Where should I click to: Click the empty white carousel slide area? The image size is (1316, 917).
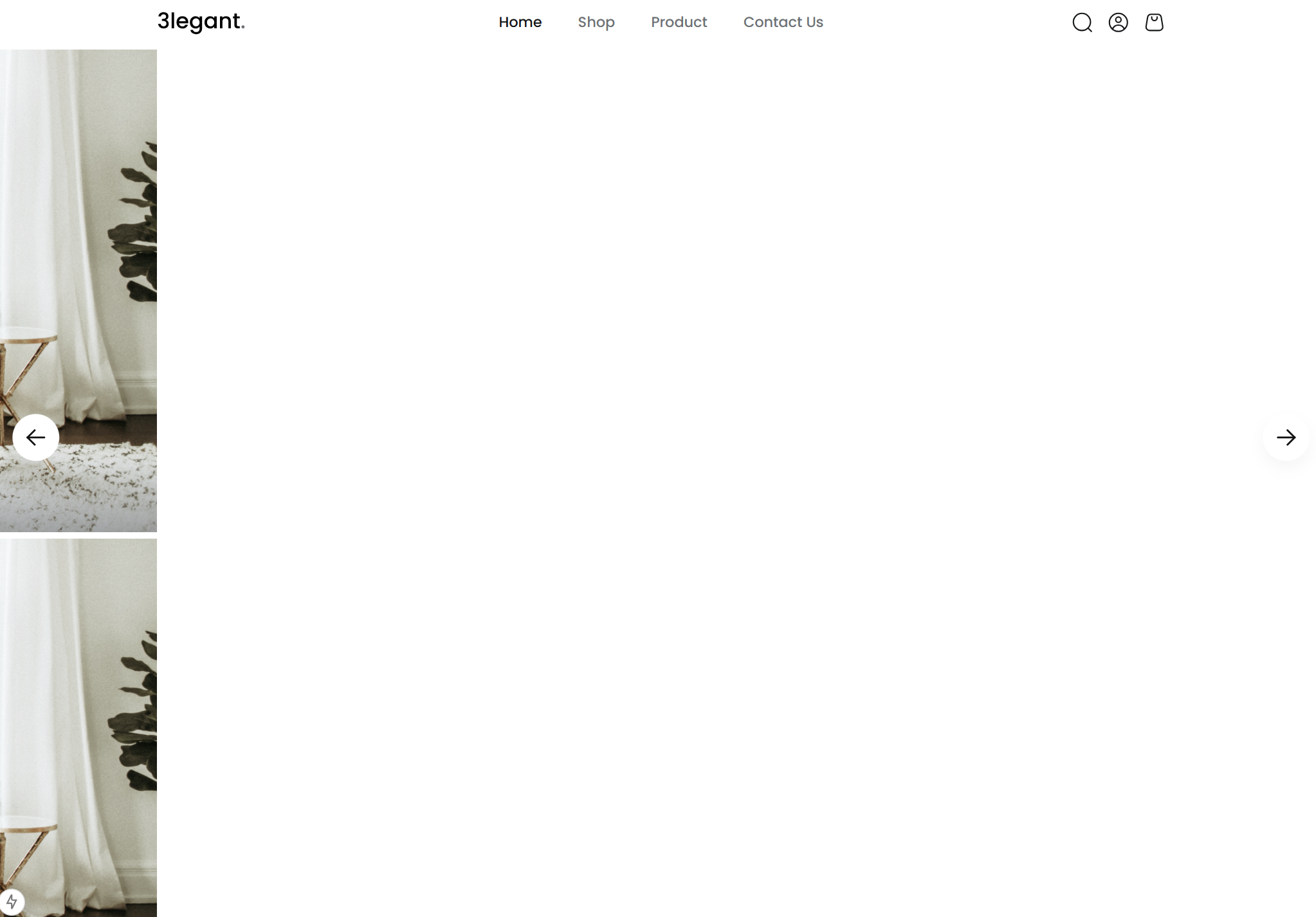[x=708, y=386]
